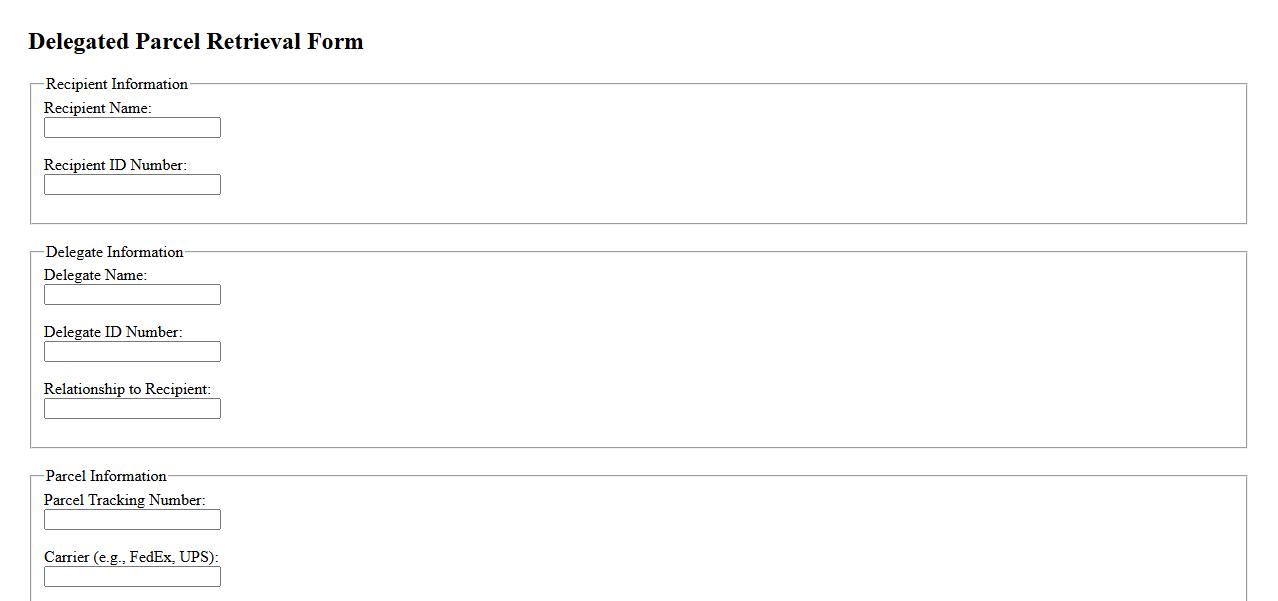Click the "Recipient Name:" label text
This screenshot has height=601, width=1278.
pyautogui.click(x=97, y=108)
